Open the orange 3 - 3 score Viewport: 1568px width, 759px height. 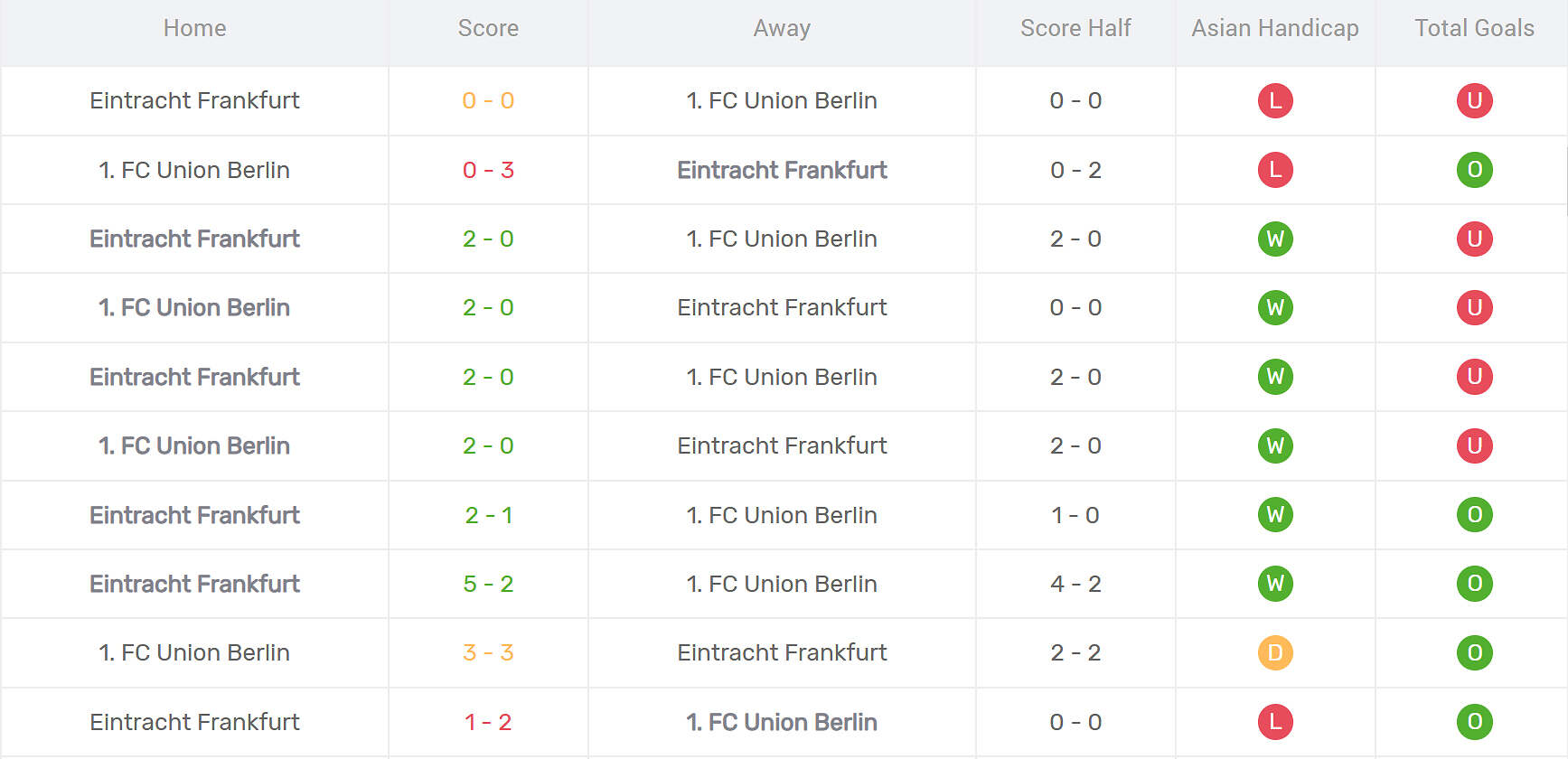(488, 652)
